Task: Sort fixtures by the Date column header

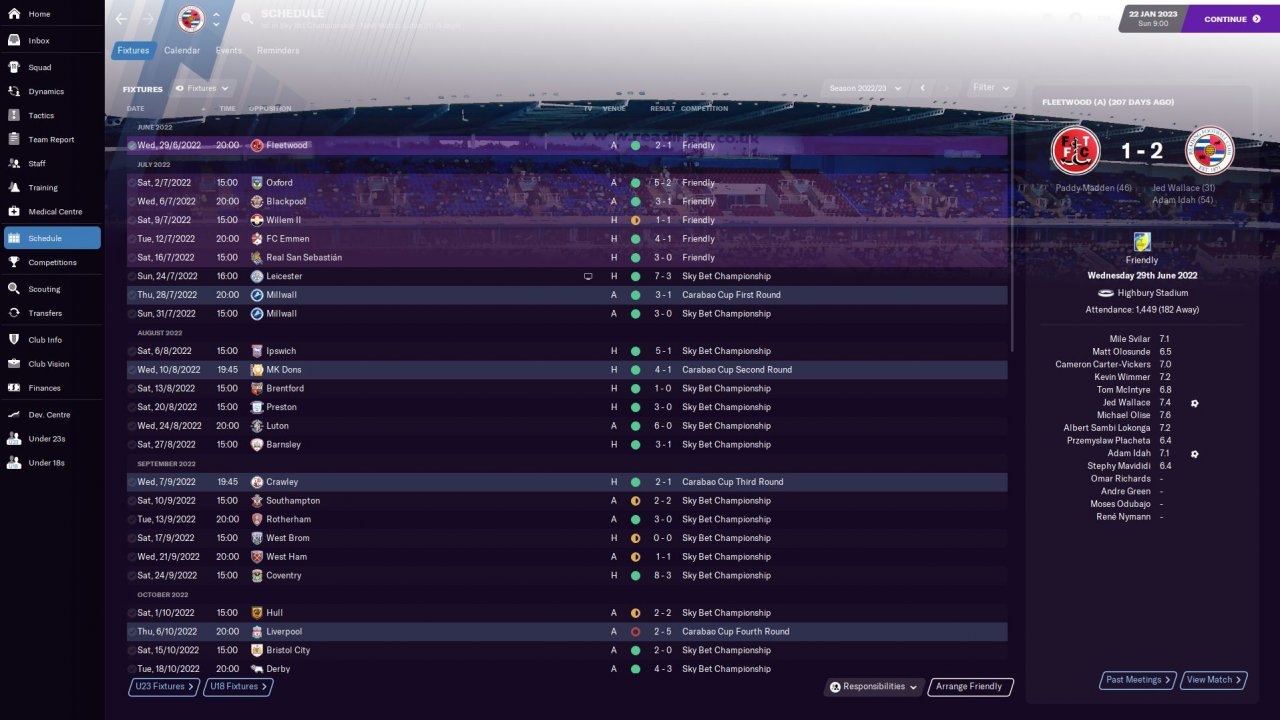Action: point(136,109)
